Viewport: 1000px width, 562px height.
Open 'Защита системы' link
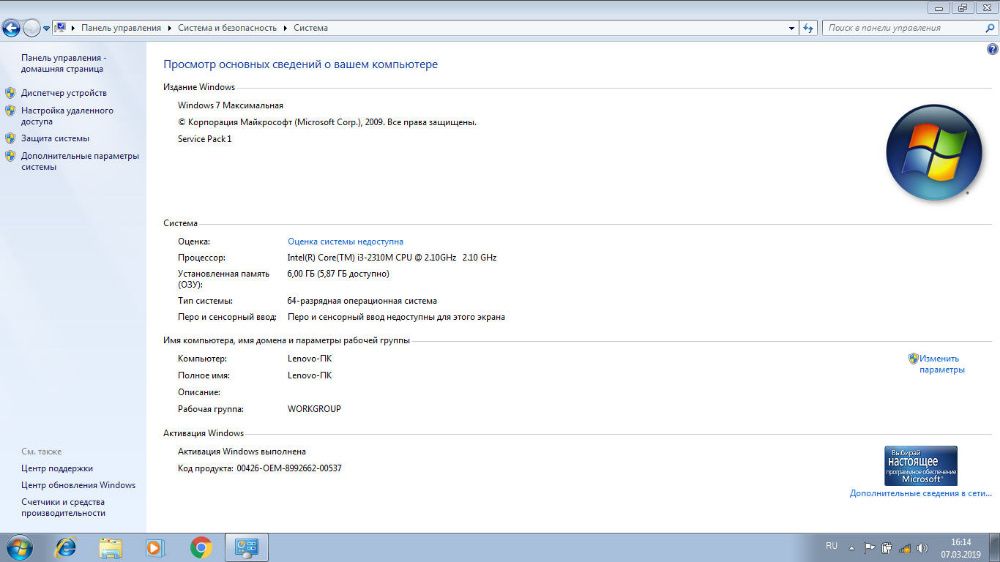coord(55,138)
